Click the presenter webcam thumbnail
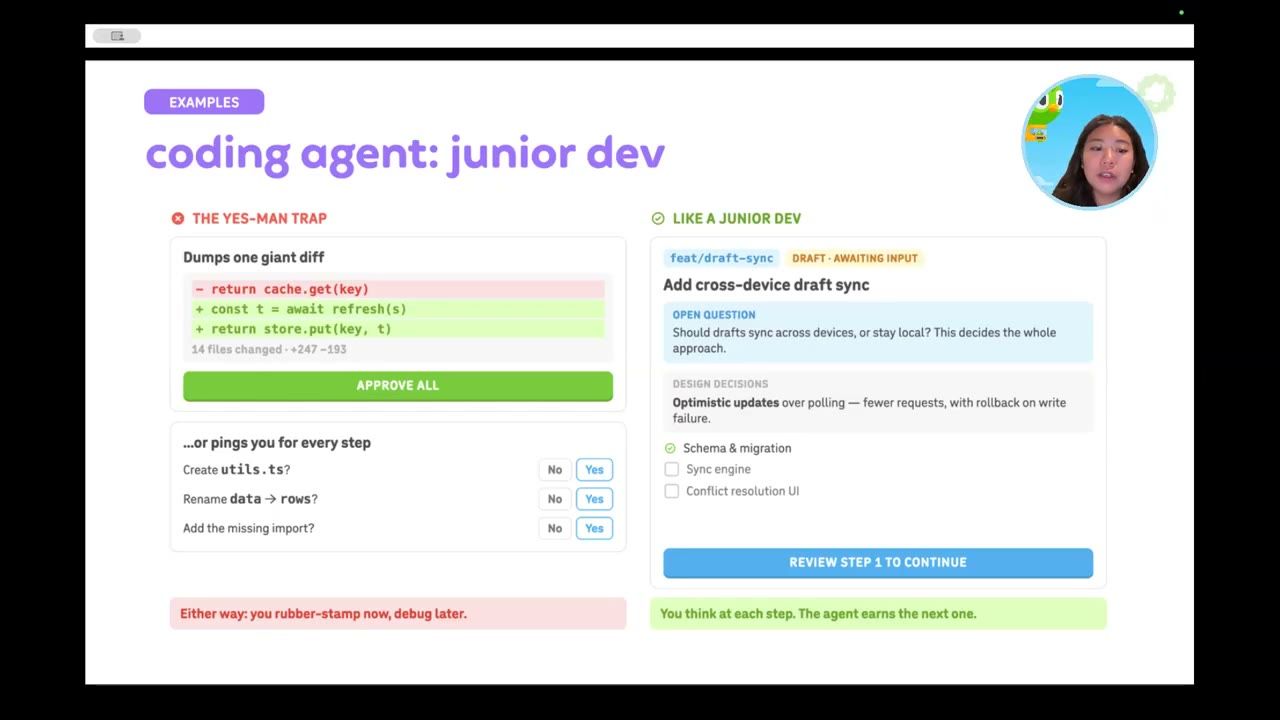 [1089, 142]
